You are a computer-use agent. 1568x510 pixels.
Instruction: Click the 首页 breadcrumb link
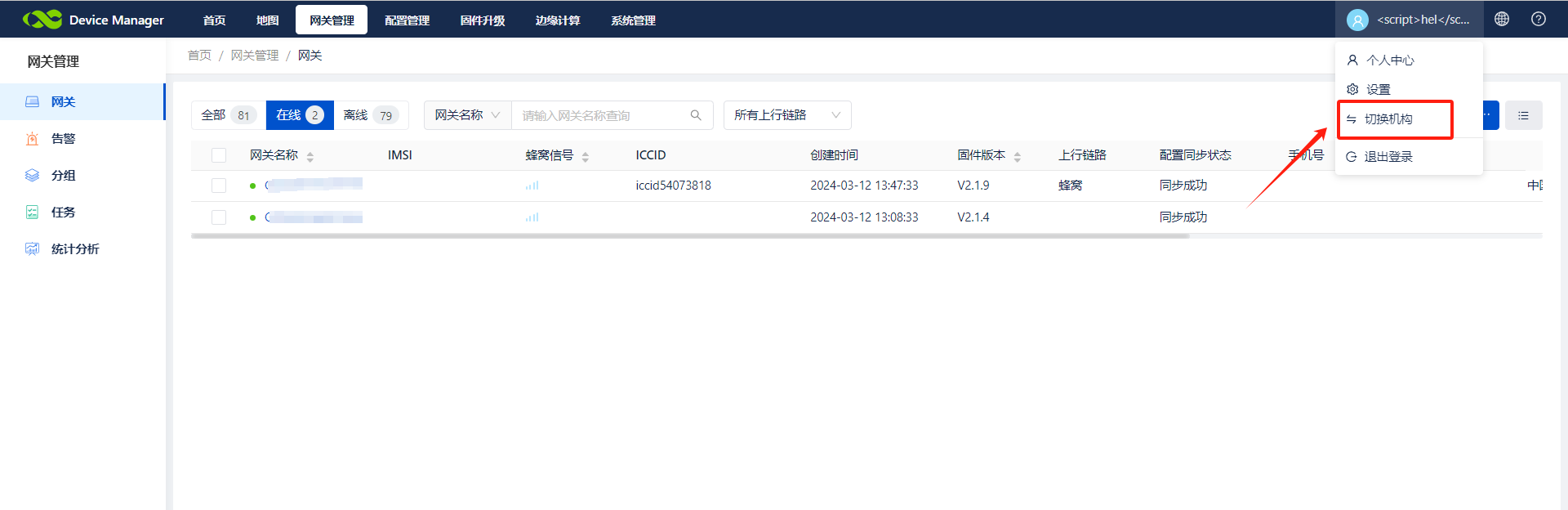[x=199, y=55]
